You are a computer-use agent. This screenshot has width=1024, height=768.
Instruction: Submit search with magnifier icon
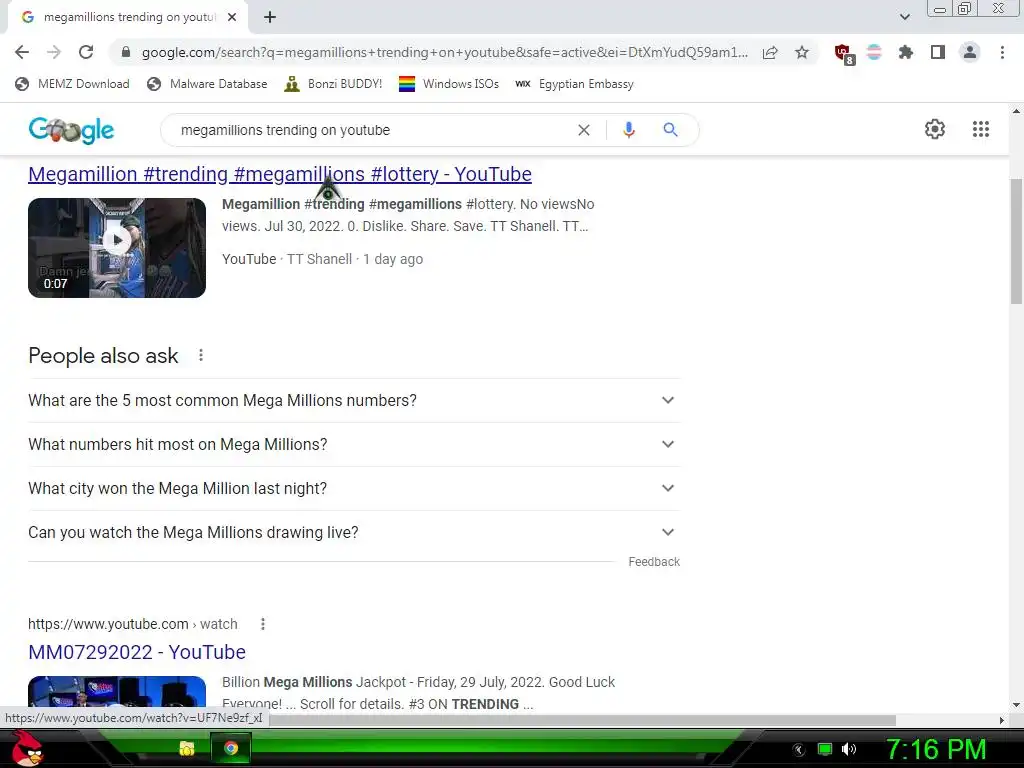tap(670, 130)
